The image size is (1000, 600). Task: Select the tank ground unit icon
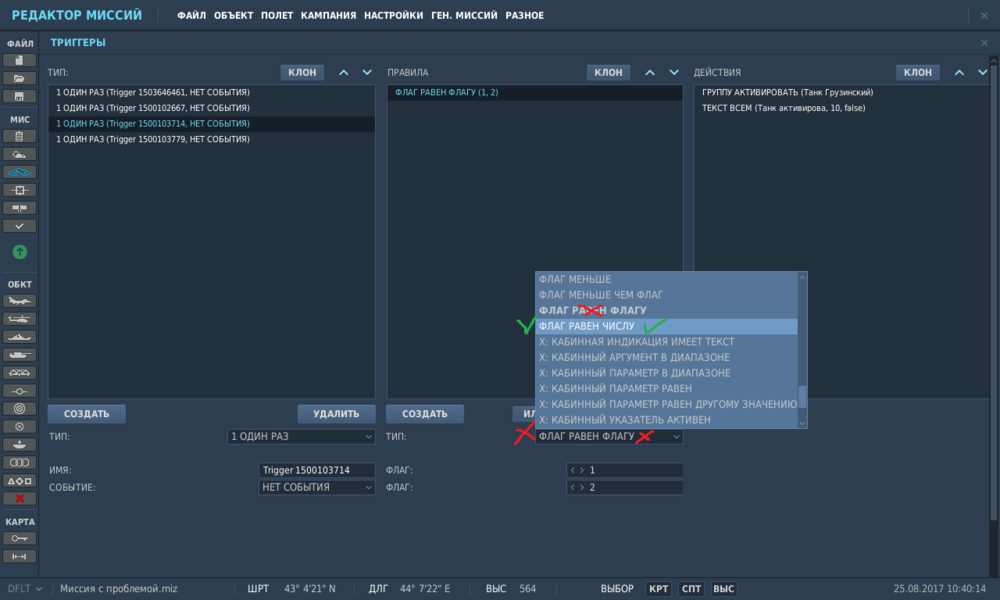pyautogui.click(x=19, y=355)
